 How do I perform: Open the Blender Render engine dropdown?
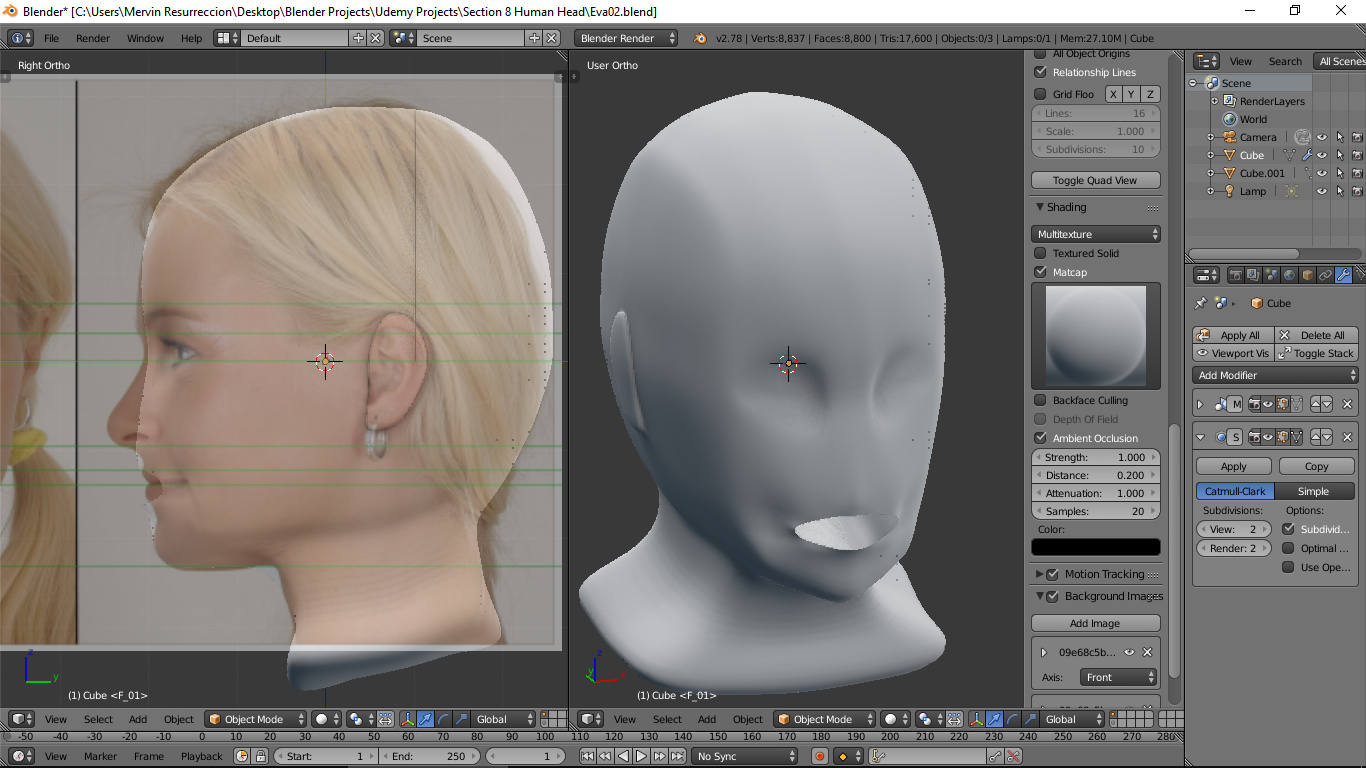[625, 38]
